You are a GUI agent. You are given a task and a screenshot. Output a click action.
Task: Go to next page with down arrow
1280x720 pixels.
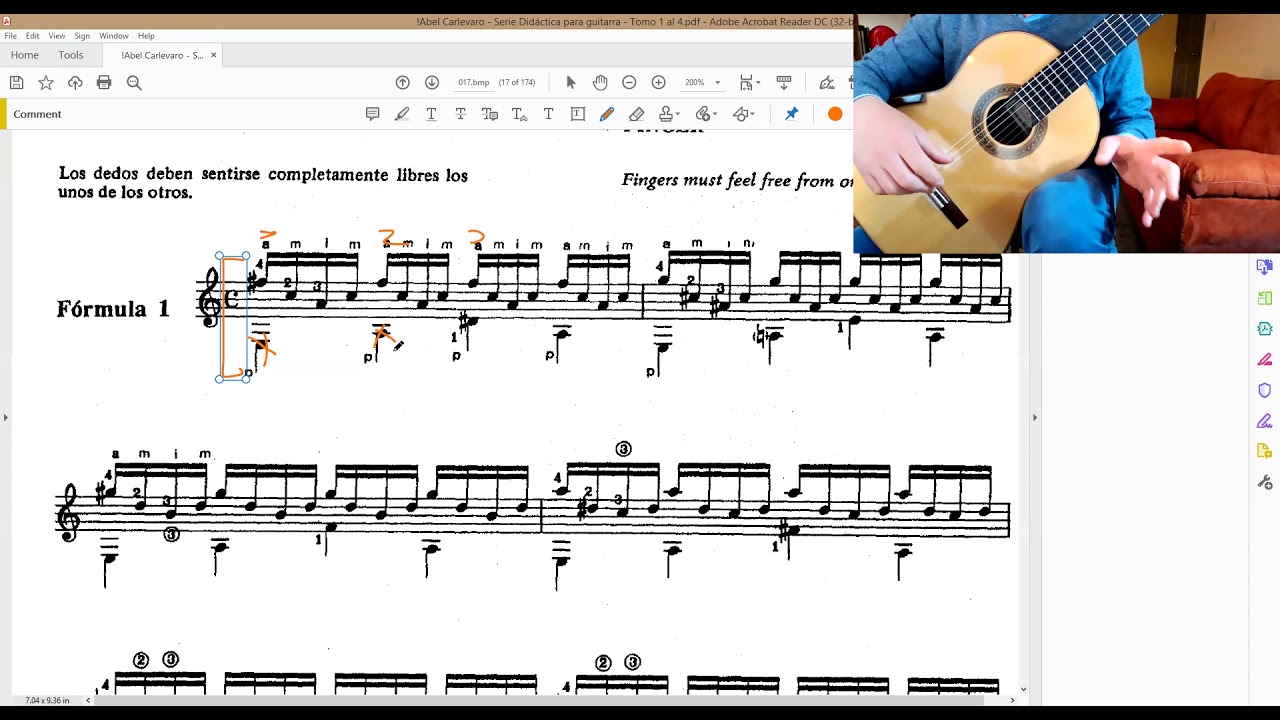(x=432, y=83)
